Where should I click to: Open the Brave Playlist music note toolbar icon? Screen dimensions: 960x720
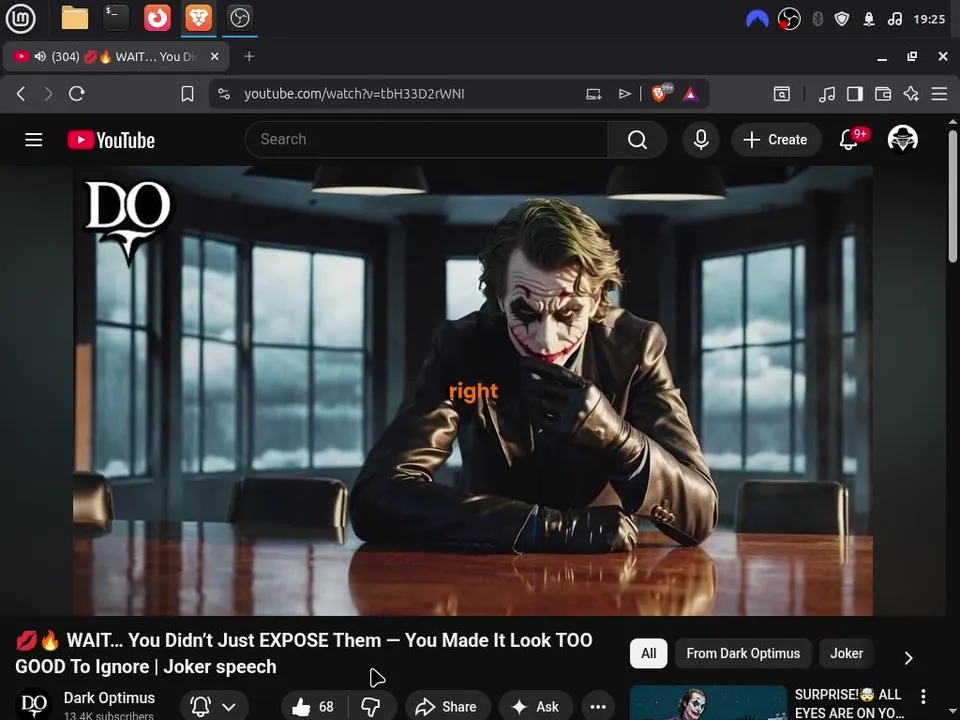(x=827, y=94)
